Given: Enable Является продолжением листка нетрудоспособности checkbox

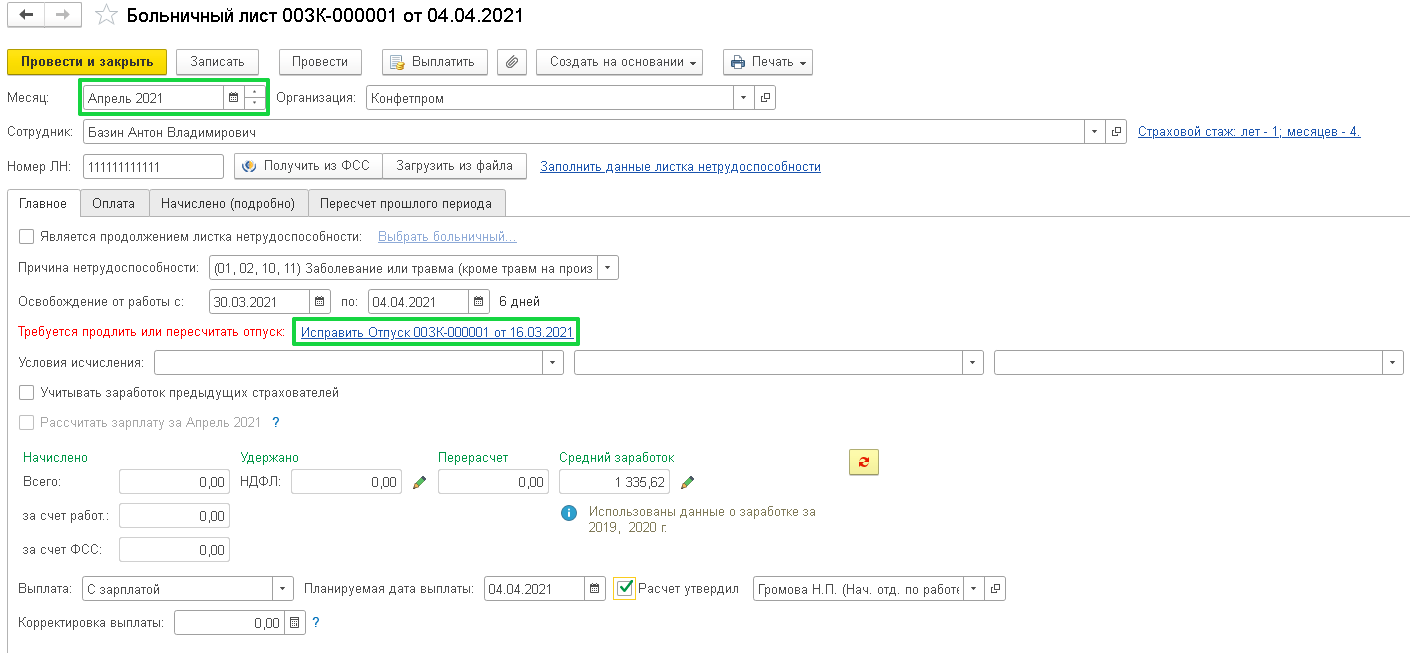Looking at the screenshot, I should [x=27, y=237].
